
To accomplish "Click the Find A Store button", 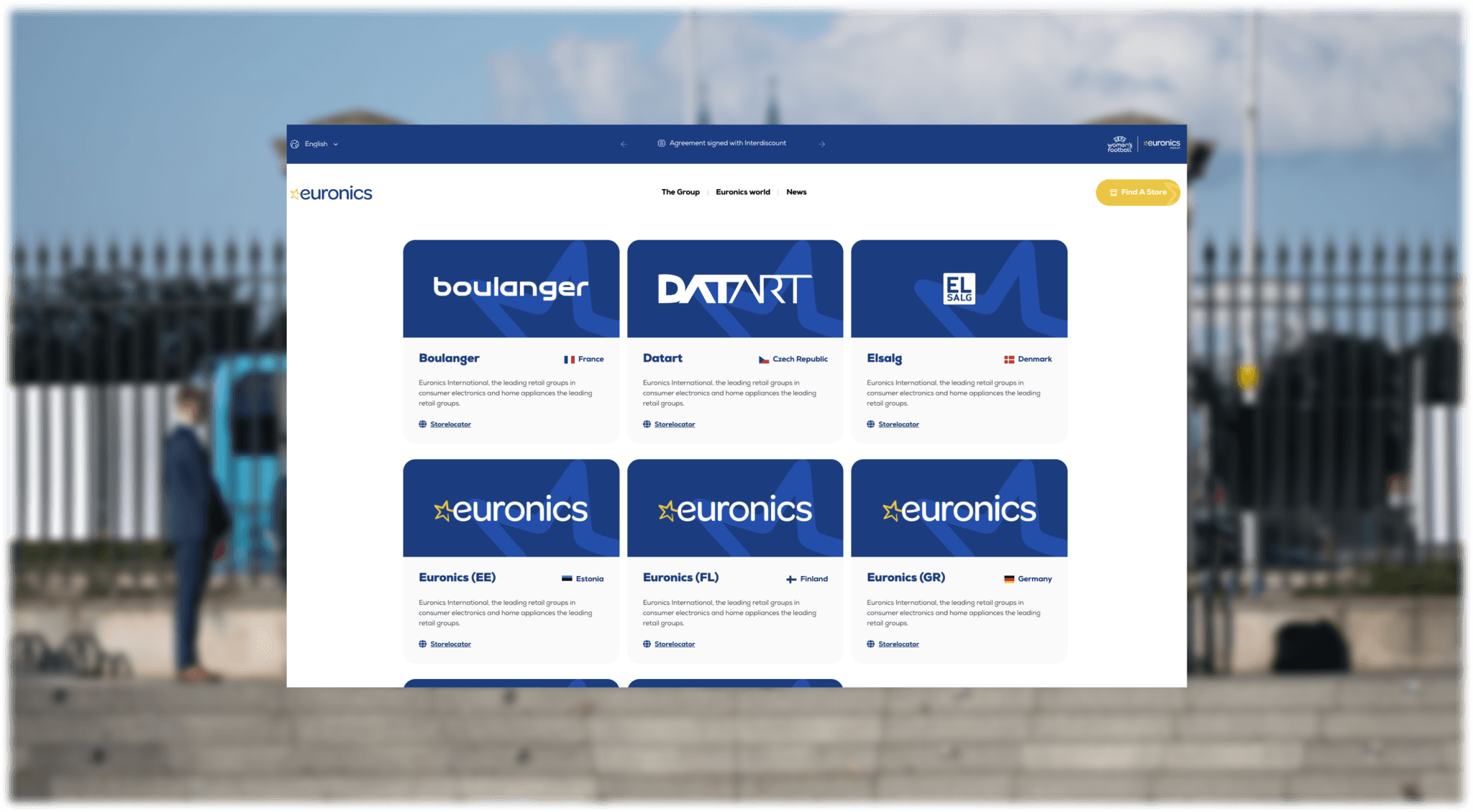I will click(x=1138, y=192).
